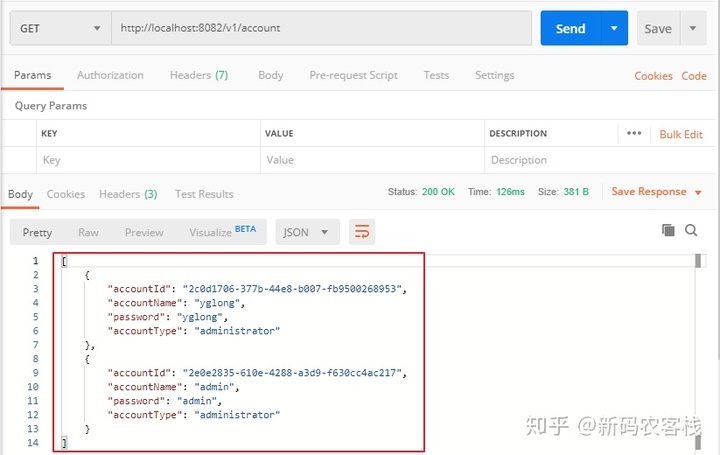
Task: Click accountType "administrator" on line 12
Action: (237, 415)
